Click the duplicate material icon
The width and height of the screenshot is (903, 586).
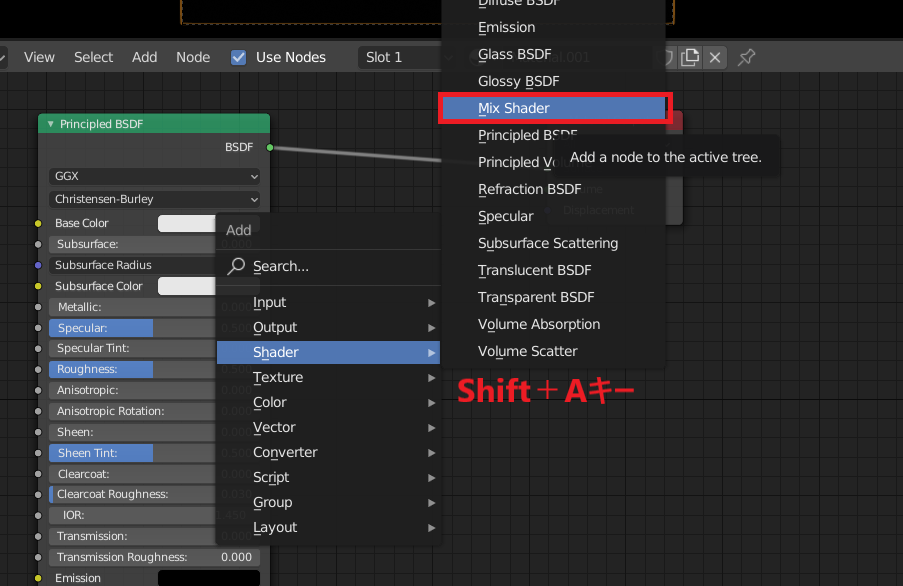689,57
